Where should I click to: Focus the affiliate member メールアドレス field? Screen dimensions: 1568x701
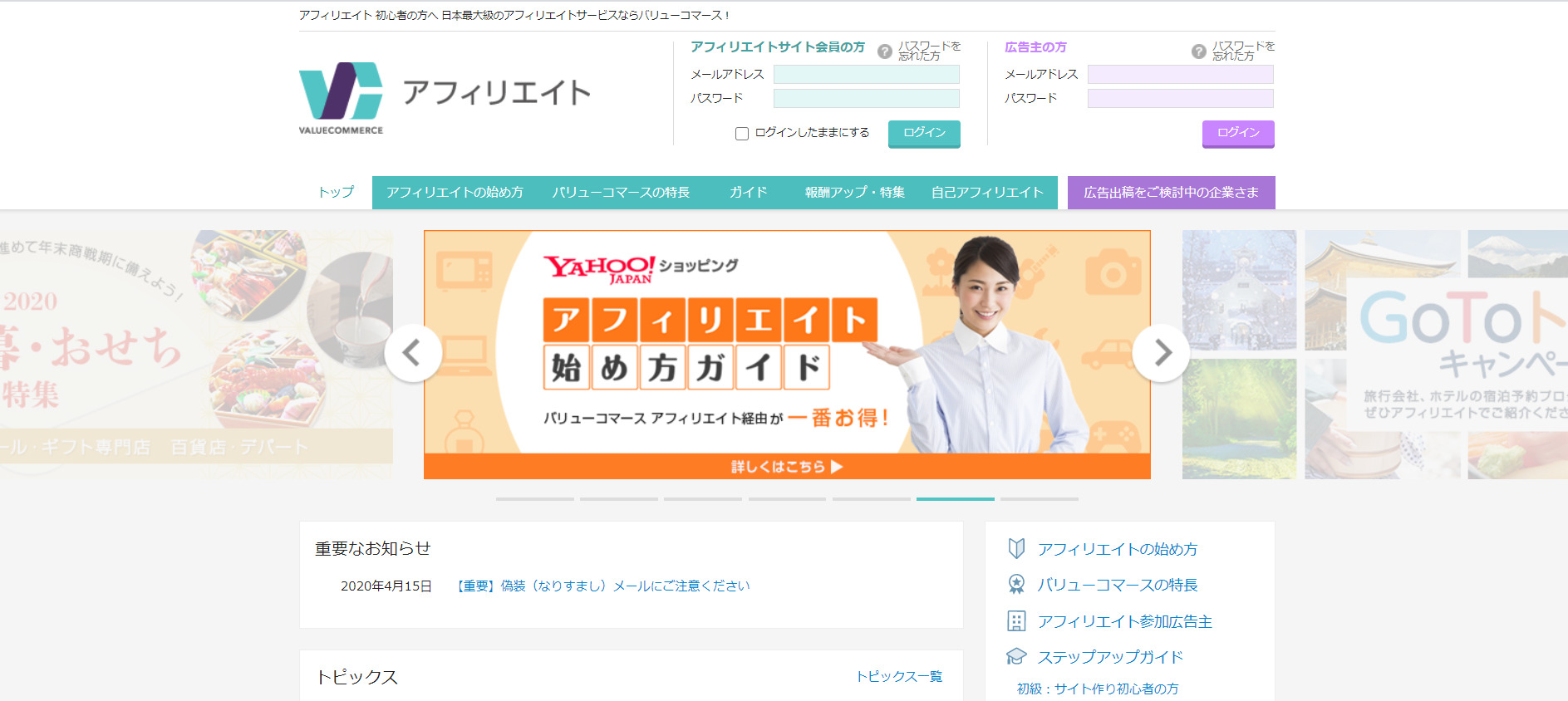tap(867, 75)
